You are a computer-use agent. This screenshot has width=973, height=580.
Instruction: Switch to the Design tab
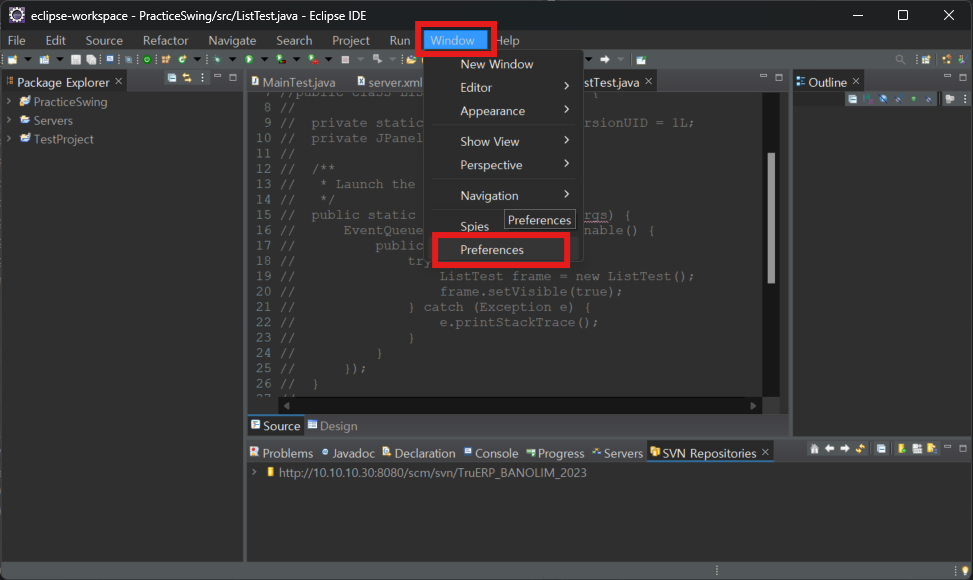pos(332,426)
